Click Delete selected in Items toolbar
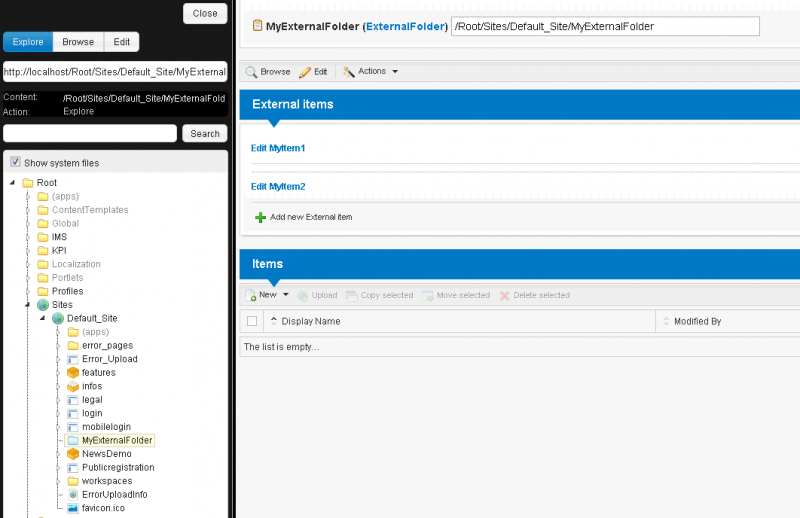This screenshot has height=518, width=800. point(535,295)
